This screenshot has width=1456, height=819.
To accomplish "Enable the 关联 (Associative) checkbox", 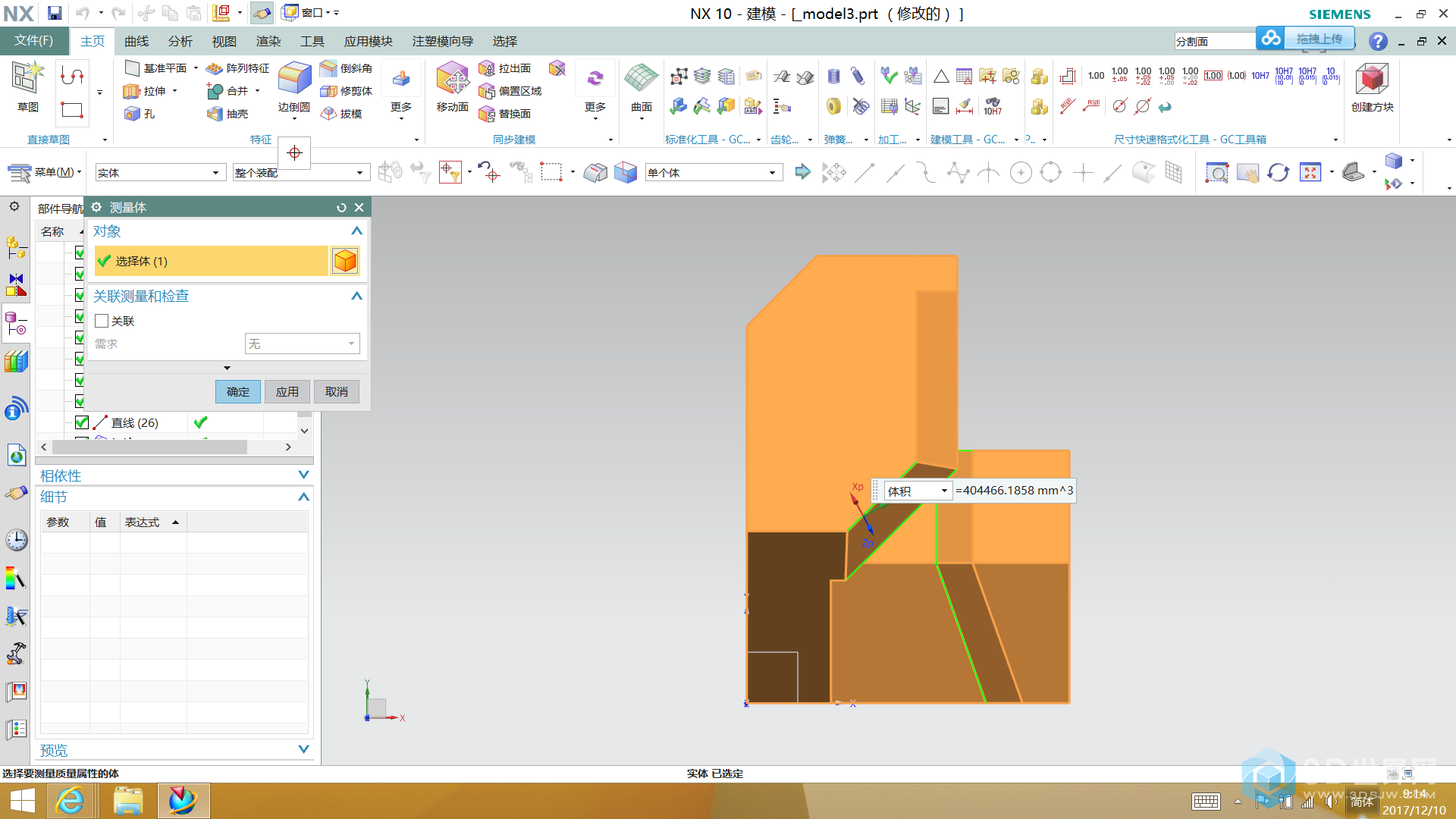I will point(102,321).
